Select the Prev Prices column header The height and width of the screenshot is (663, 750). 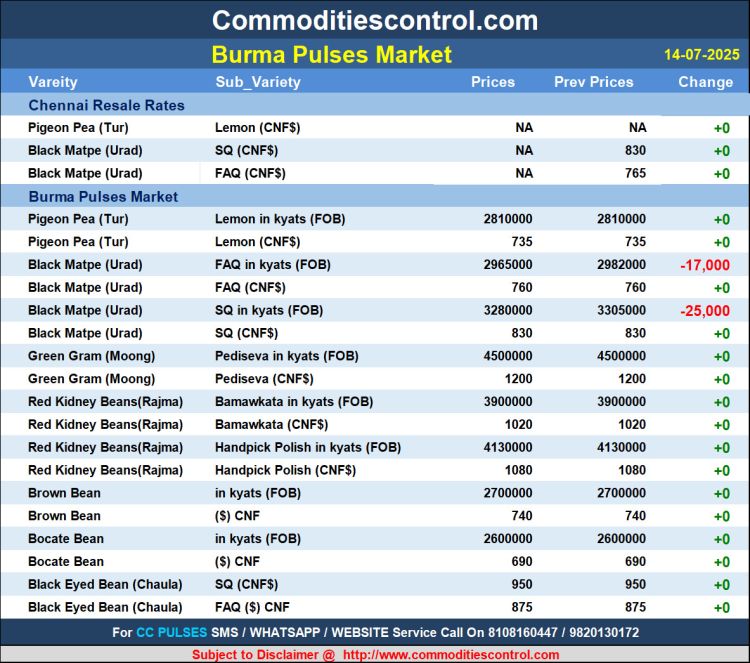tap(593, 82)
